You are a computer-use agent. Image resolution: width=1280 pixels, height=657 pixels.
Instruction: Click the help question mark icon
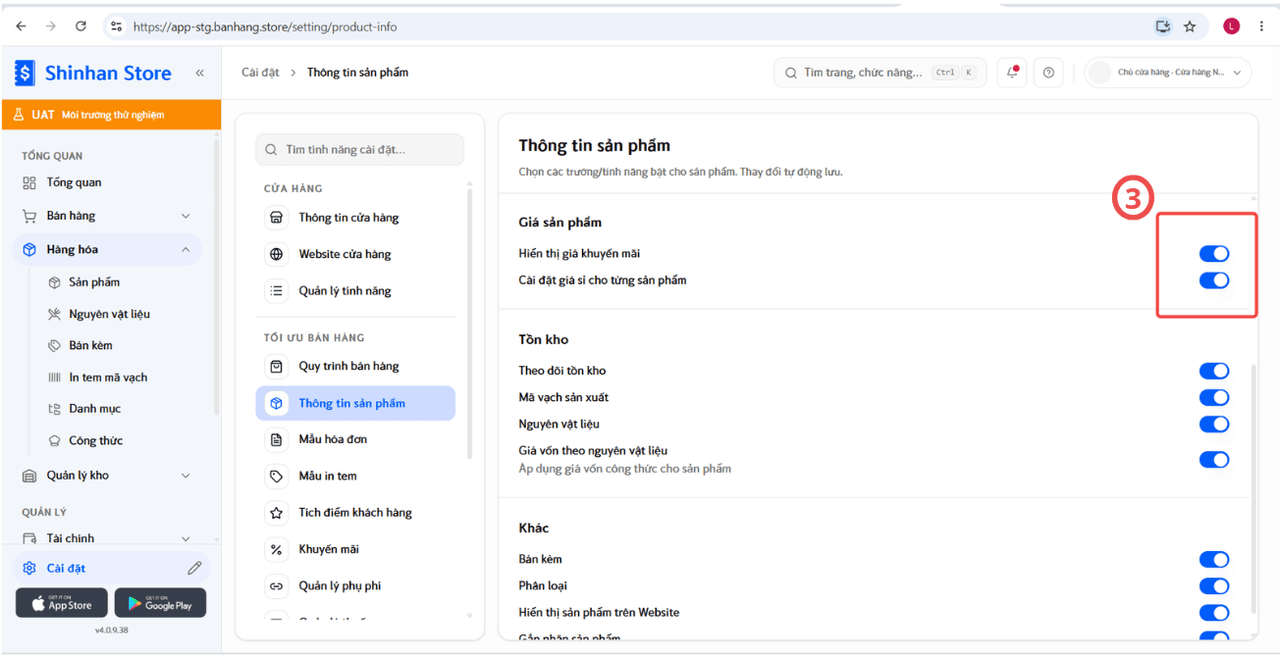(1048, 72)
